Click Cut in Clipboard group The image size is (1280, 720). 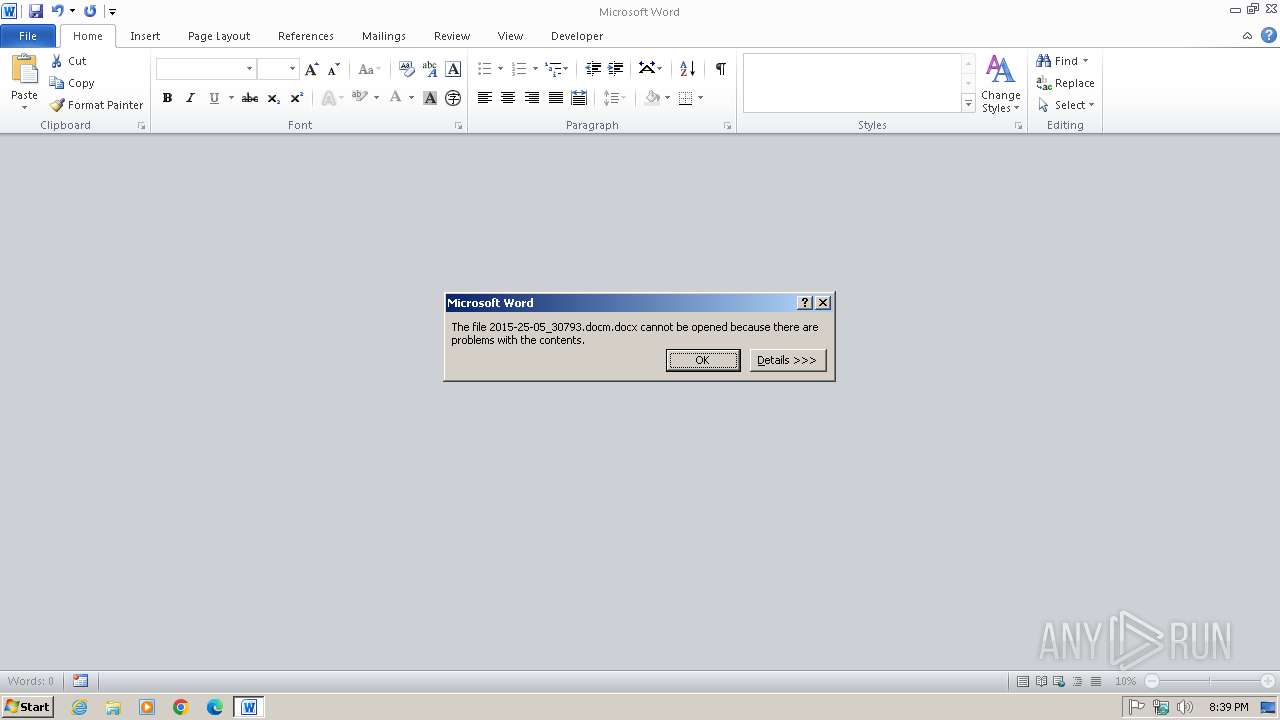[x=69, y=61]
